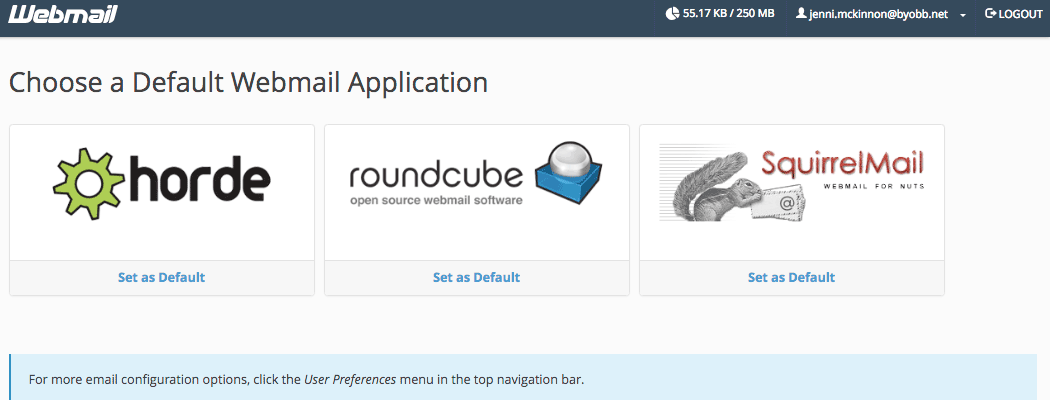
Task: Log out using the LOGOUT link
Action: coord(1014,14)
